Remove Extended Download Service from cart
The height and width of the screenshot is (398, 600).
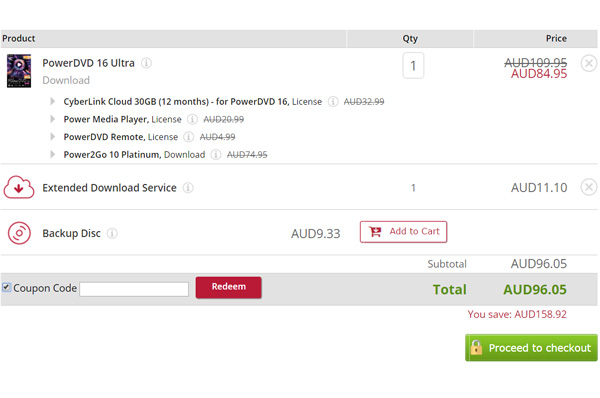click(589, 188)
